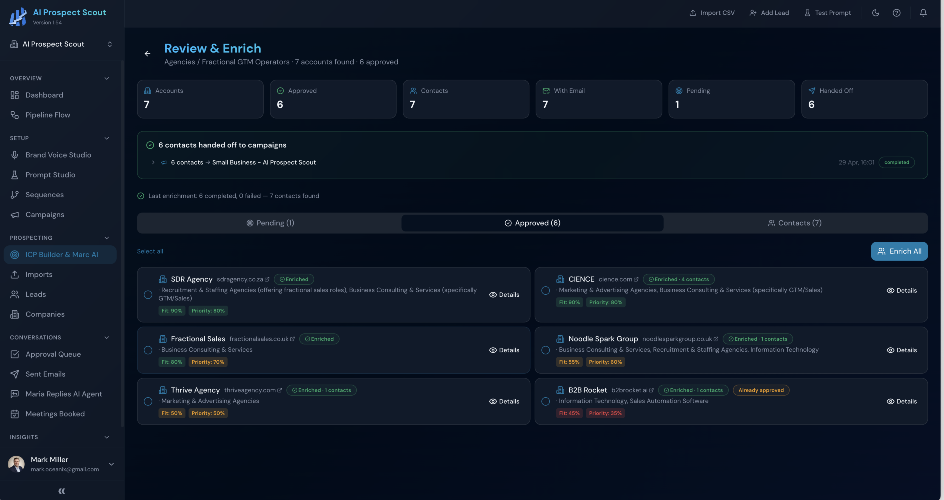
Task: Show Details for SDR Agency
Action: 504,295
